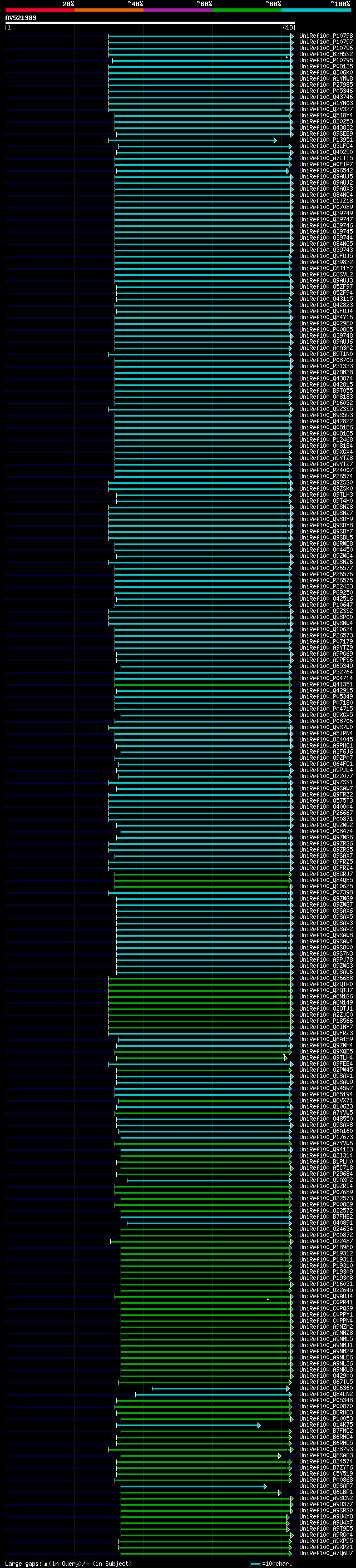Select the UniRef100_P32764 label
Screen dimensions: 356x1568
[325, 672]
